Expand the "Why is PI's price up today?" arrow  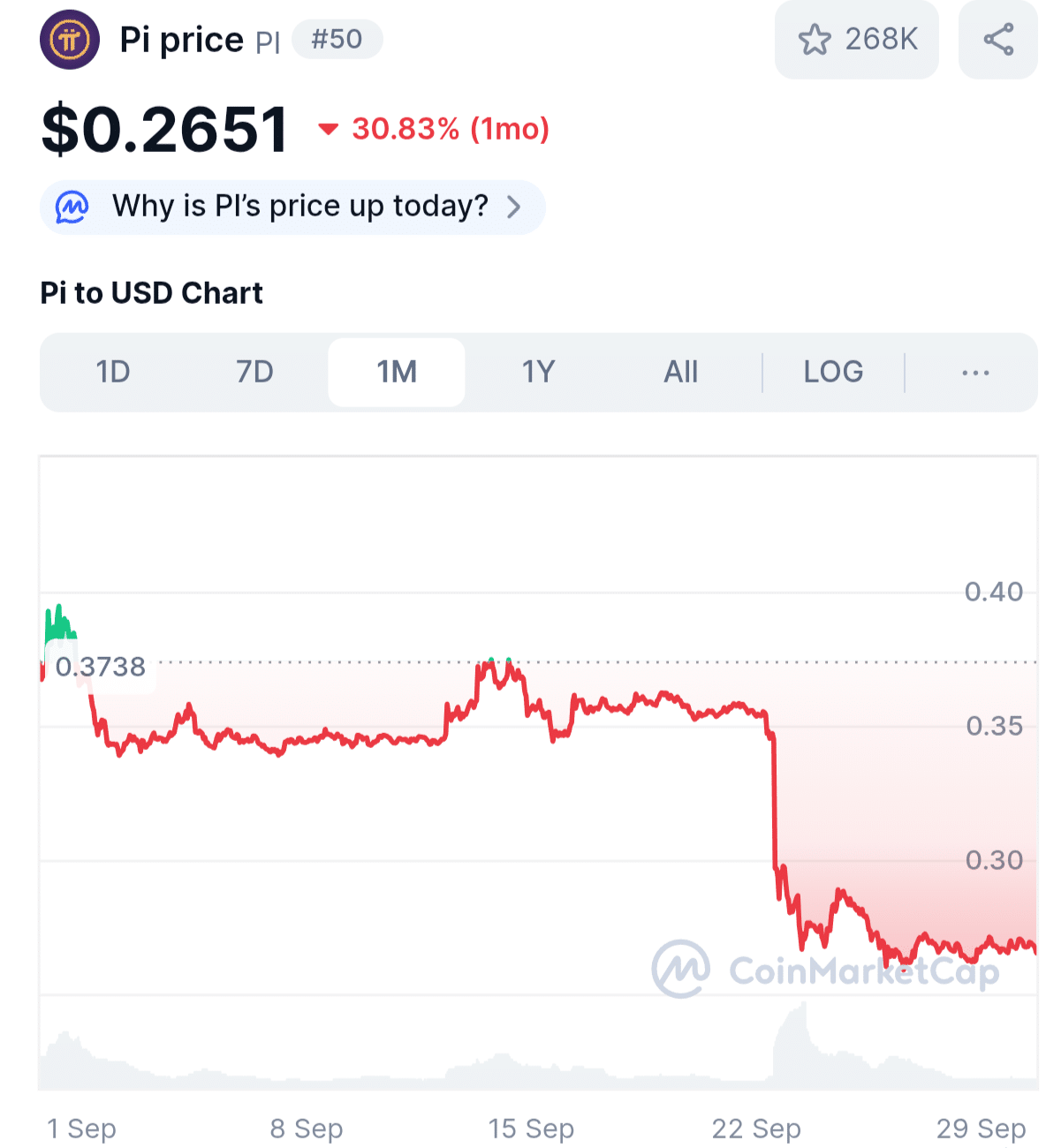514,208
